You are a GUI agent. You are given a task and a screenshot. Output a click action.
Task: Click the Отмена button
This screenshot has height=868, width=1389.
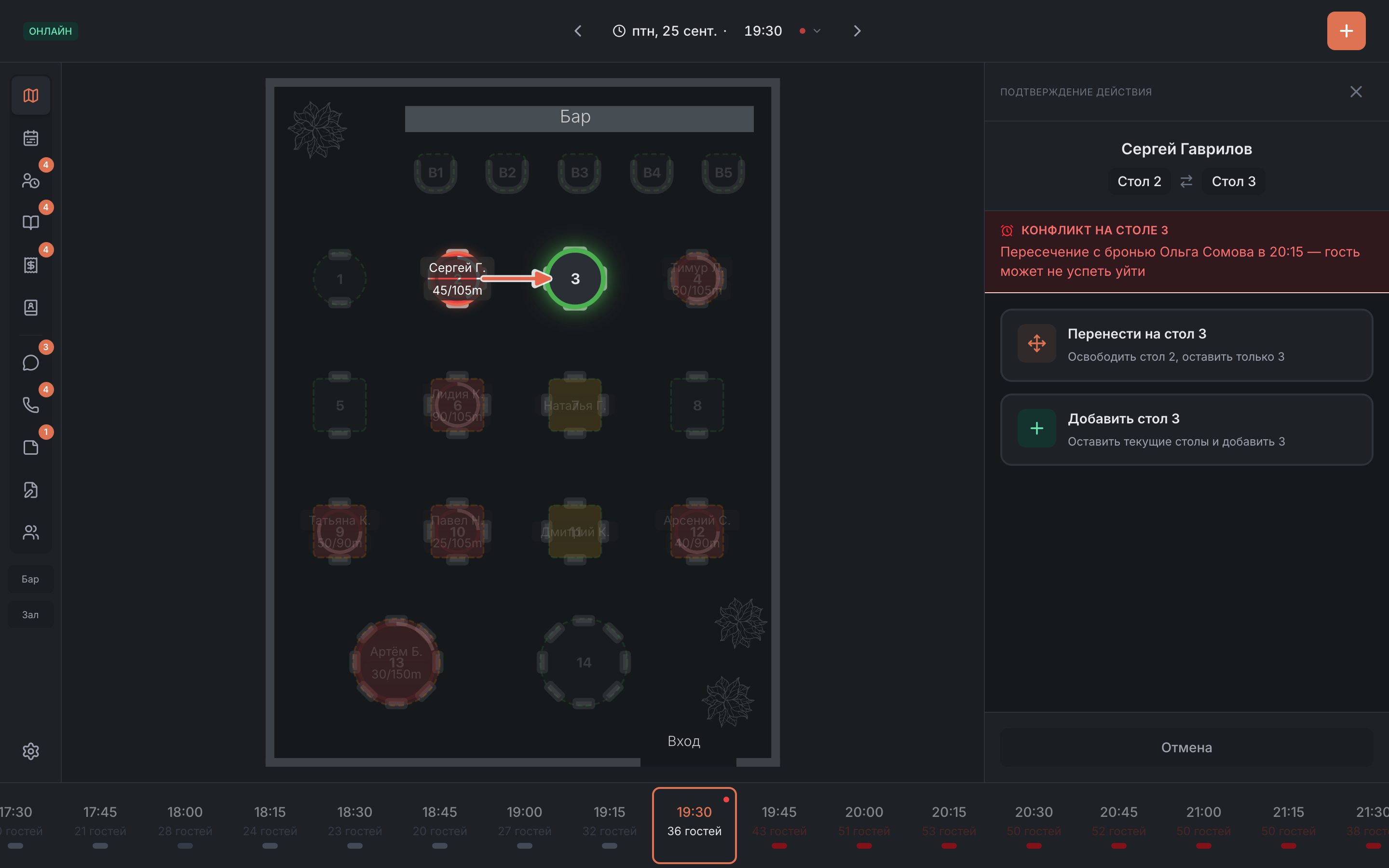[1186, 747]
